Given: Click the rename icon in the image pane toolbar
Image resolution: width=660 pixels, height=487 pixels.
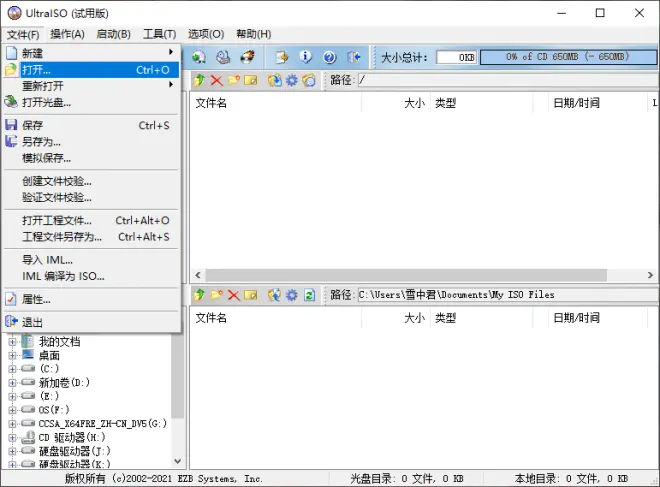Looking at the screenshot, I should coord(250,80).
